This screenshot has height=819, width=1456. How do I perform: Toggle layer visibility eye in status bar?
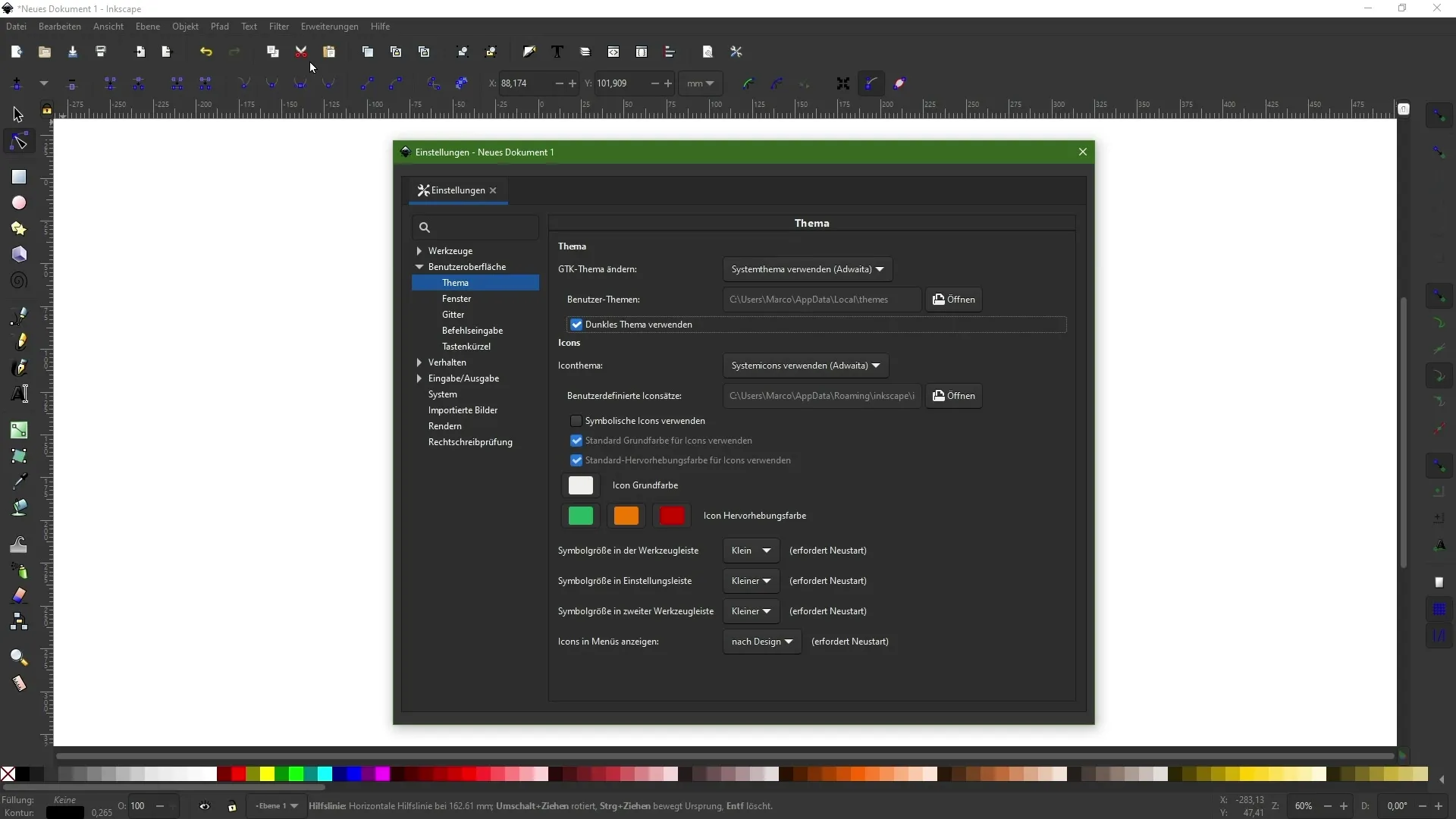(x=205, y=806)
